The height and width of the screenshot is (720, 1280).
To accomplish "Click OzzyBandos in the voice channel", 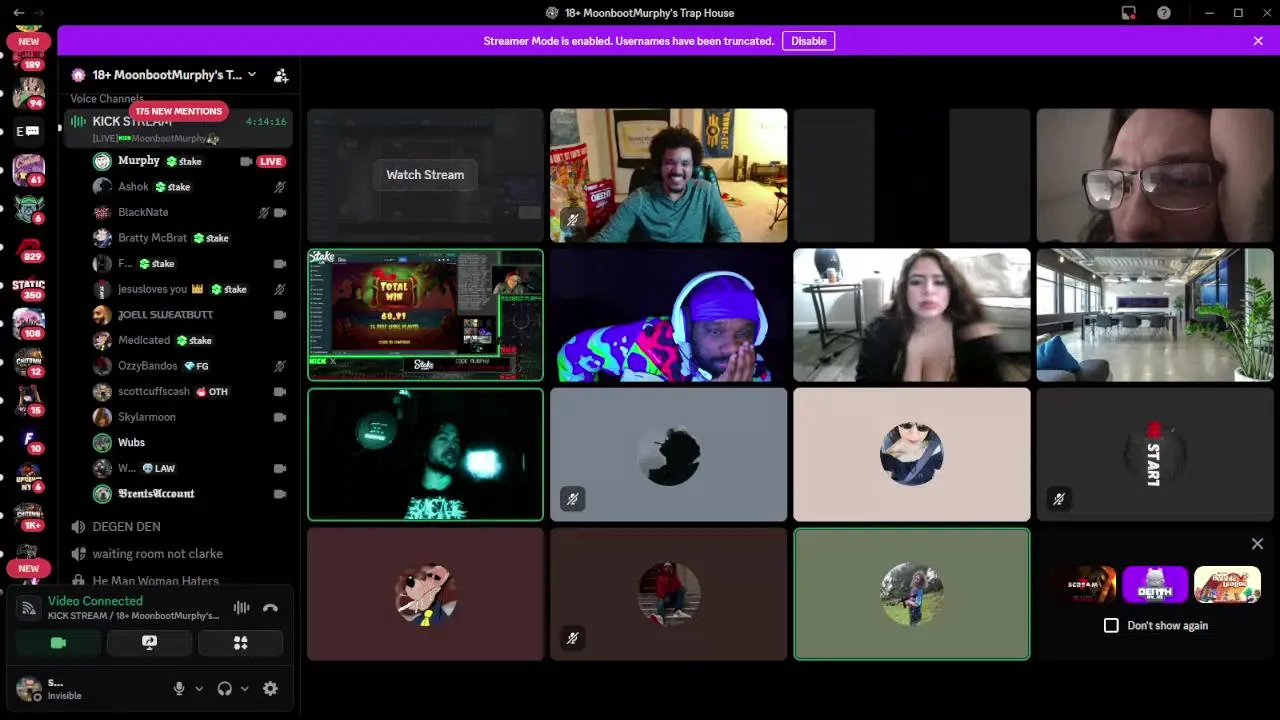I will 147,366.
